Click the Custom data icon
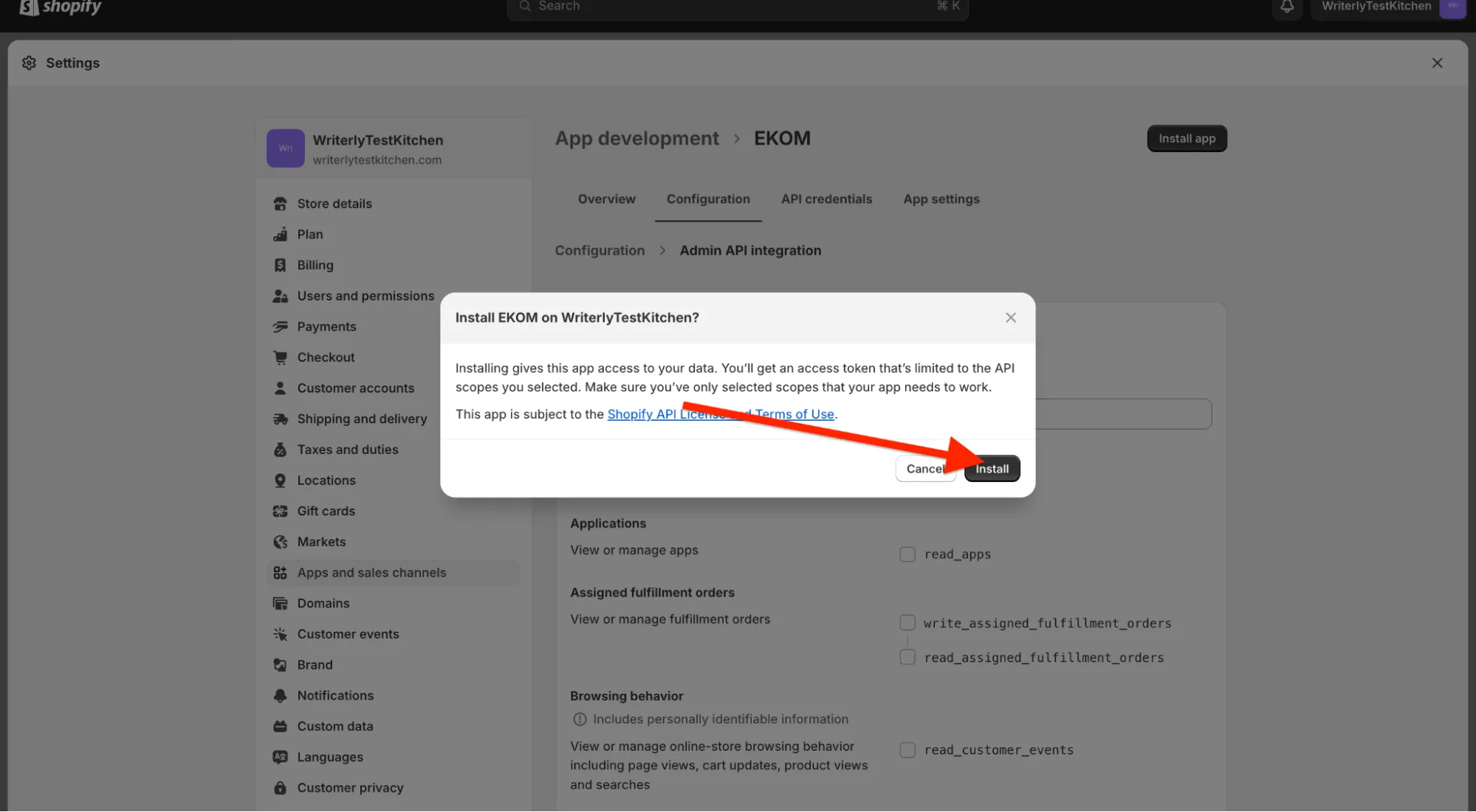 [x=280, y=726]
